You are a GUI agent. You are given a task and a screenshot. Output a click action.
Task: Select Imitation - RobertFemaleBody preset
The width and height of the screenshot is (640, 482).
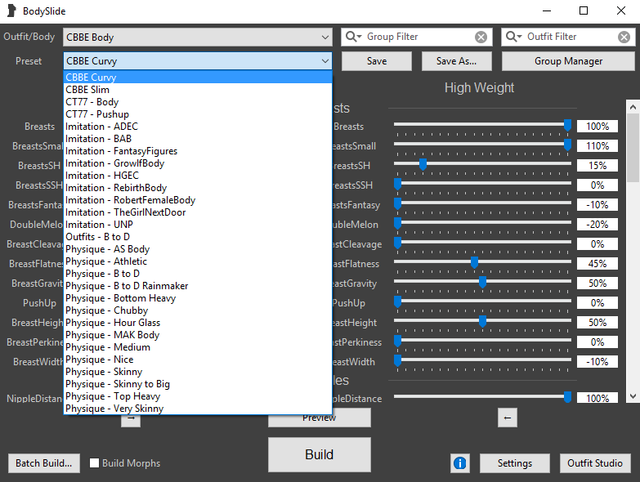pyautogui.click(x=198, y=200)
